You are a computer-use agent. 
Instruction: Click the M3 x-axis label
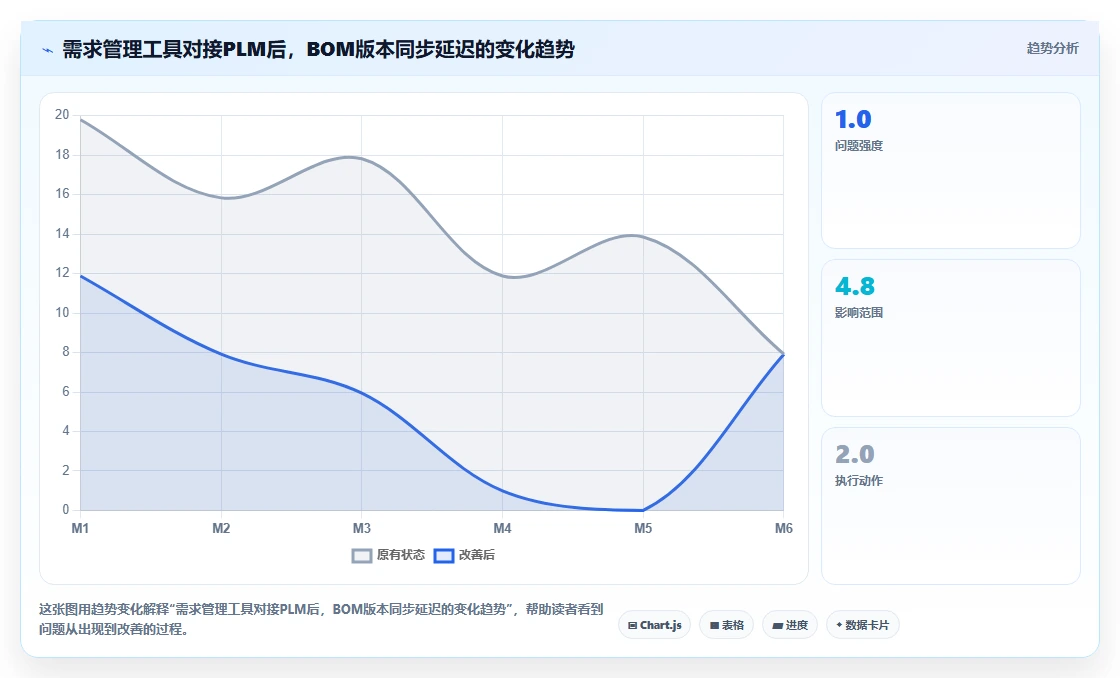[x=361, y=529]
